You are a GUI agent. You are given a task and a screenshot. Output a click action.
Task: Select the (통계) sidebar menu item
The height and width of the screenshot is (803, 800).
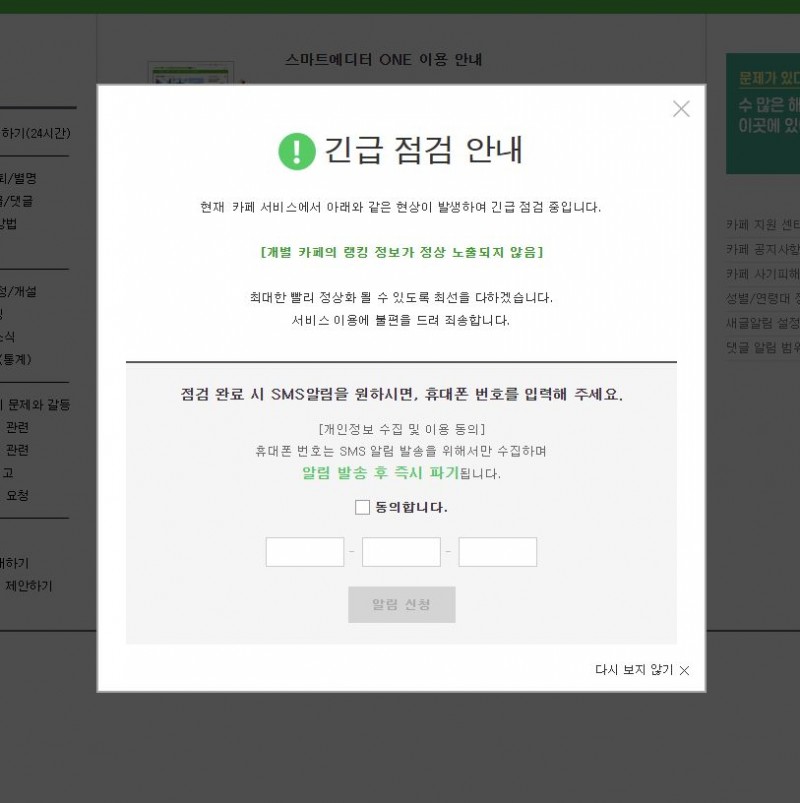[15, 359]
